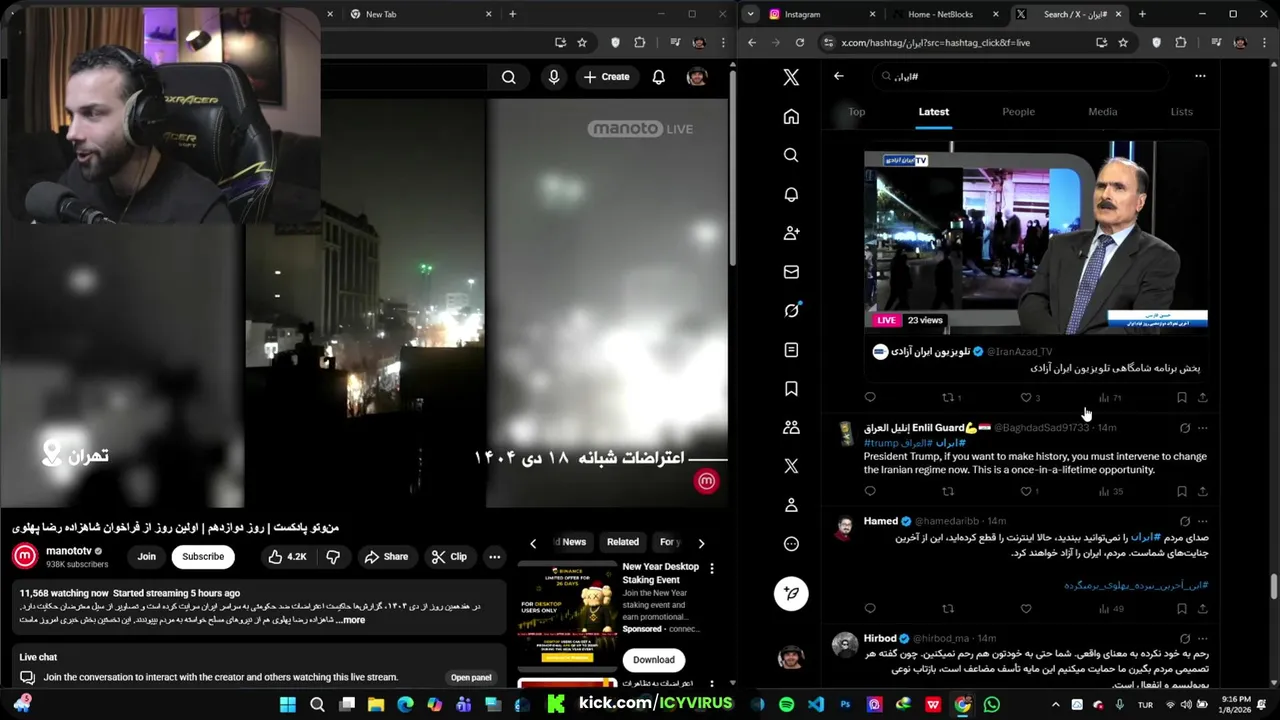
Task: Bookmark the IranAzad_TV live post
Action: 1182,397
